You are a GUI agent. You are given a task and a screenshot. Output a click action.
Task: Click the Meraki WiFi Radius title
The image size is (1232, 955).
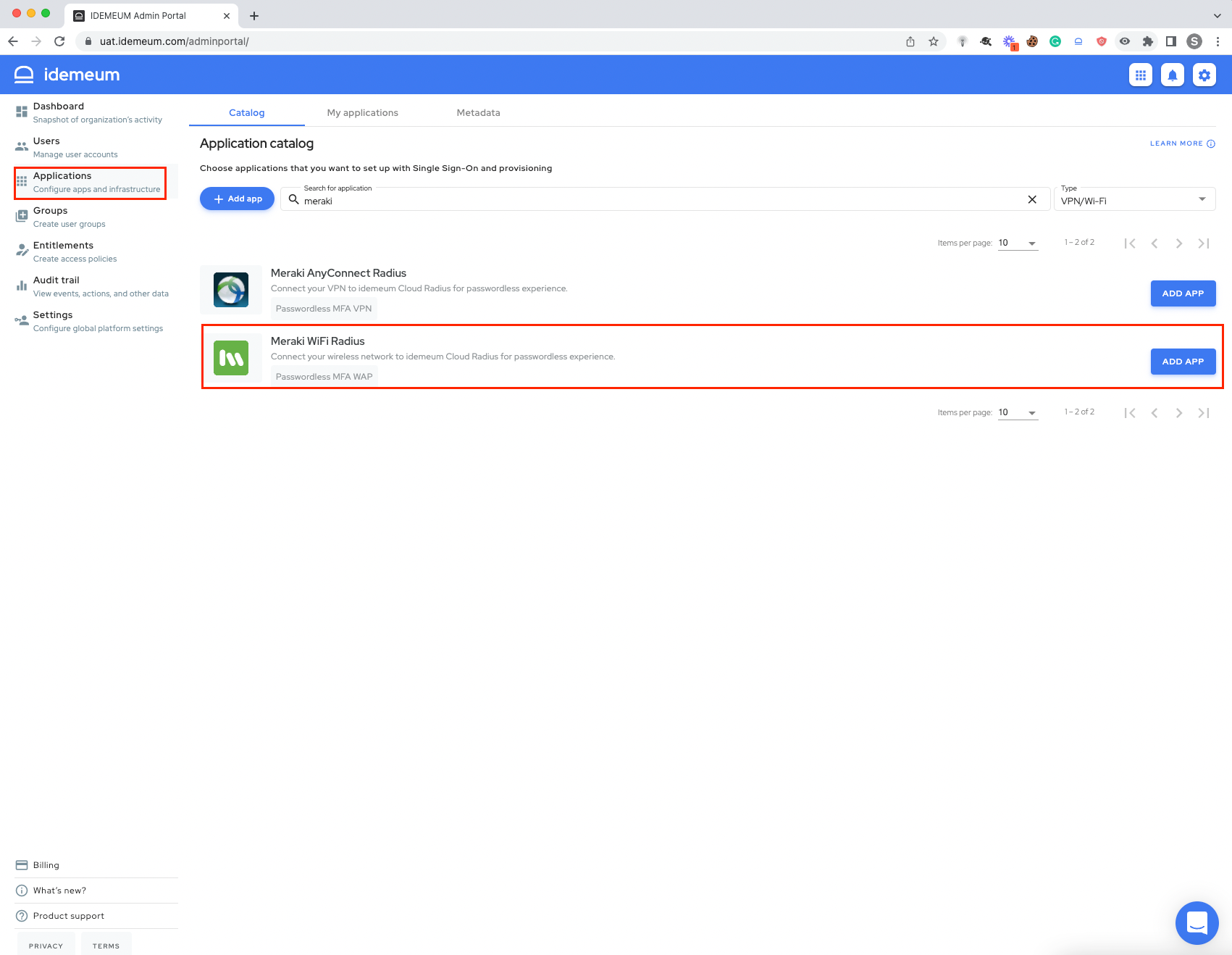317,341
